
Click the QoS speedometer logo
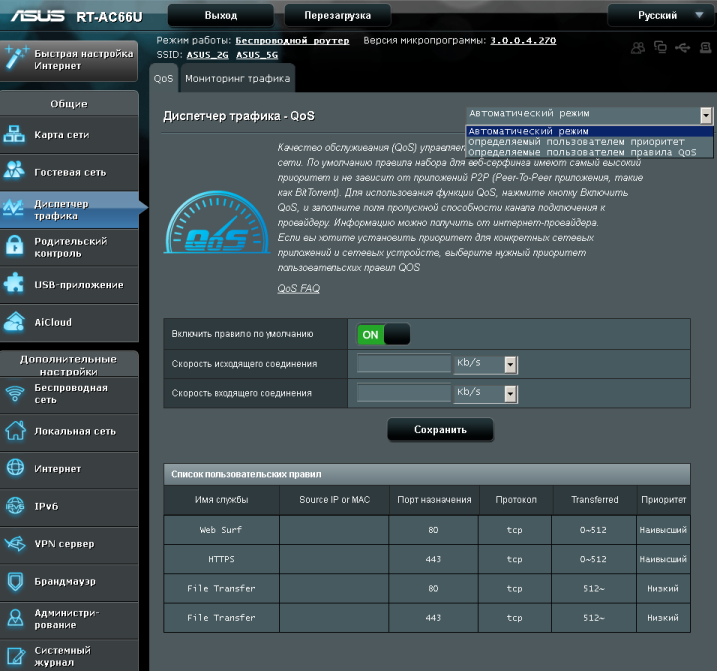217,222
